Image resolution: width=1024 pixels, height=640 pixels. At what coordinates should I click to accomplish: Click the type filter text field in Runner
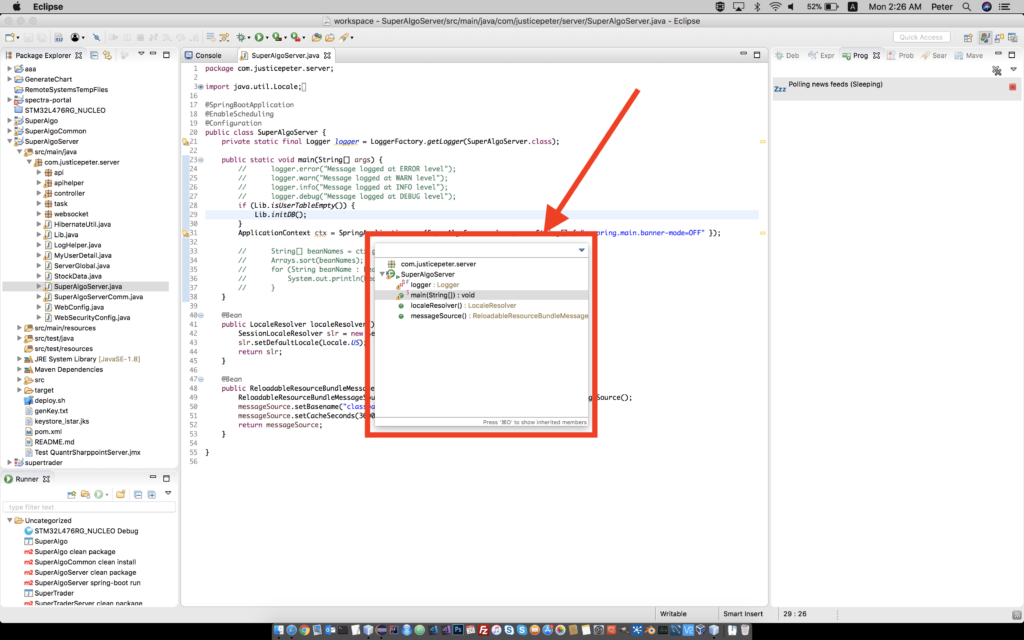(89, 507)
